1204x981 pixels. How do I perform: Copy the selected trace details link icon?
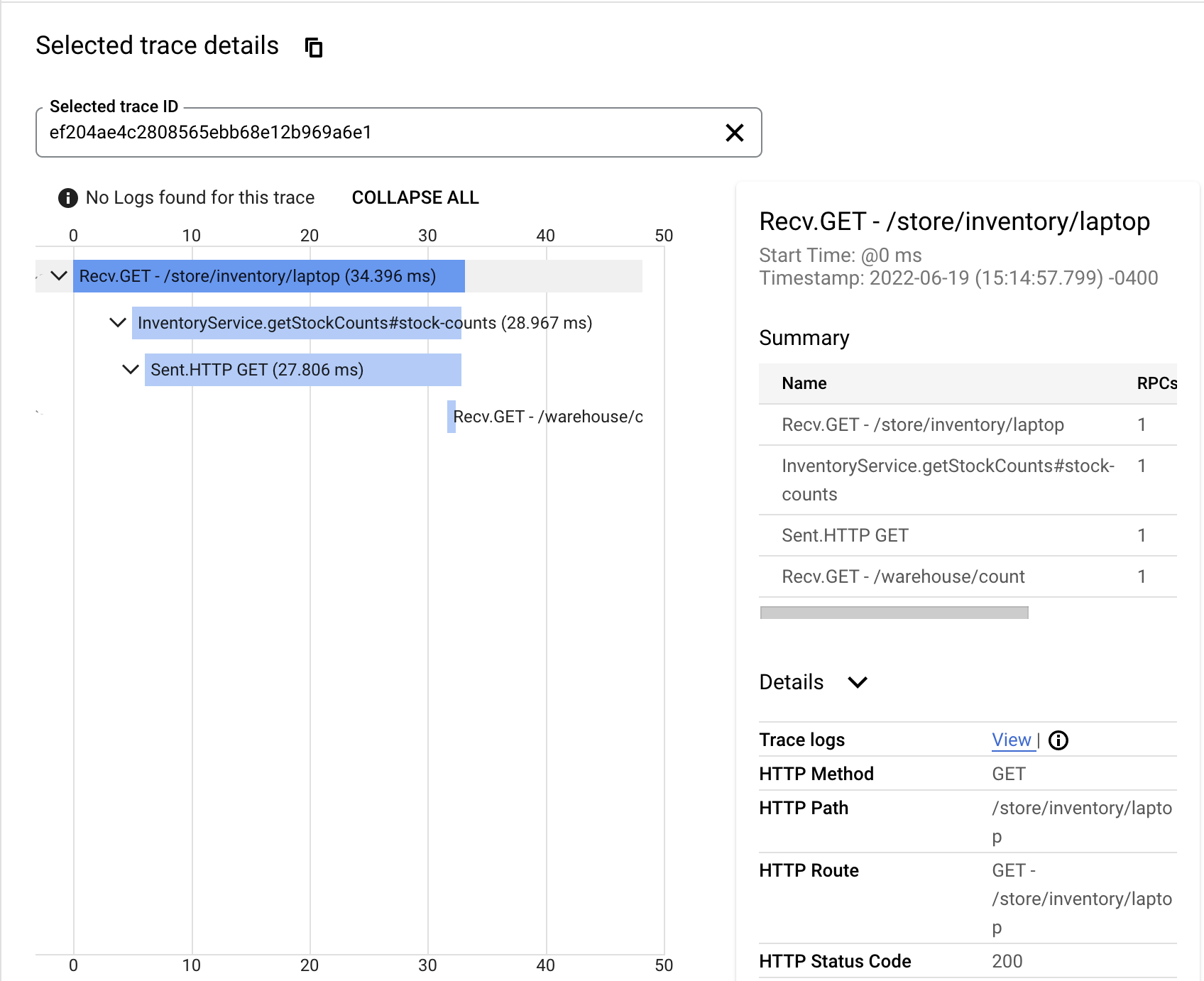[314, 48]
